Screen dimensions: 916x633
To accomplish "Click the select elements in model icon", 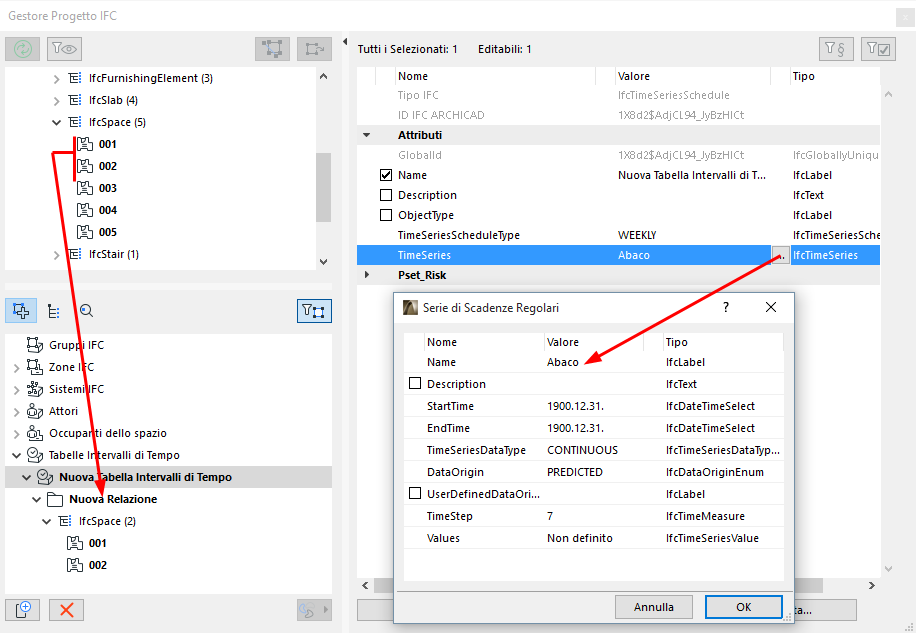I will [x=272, y=48].
